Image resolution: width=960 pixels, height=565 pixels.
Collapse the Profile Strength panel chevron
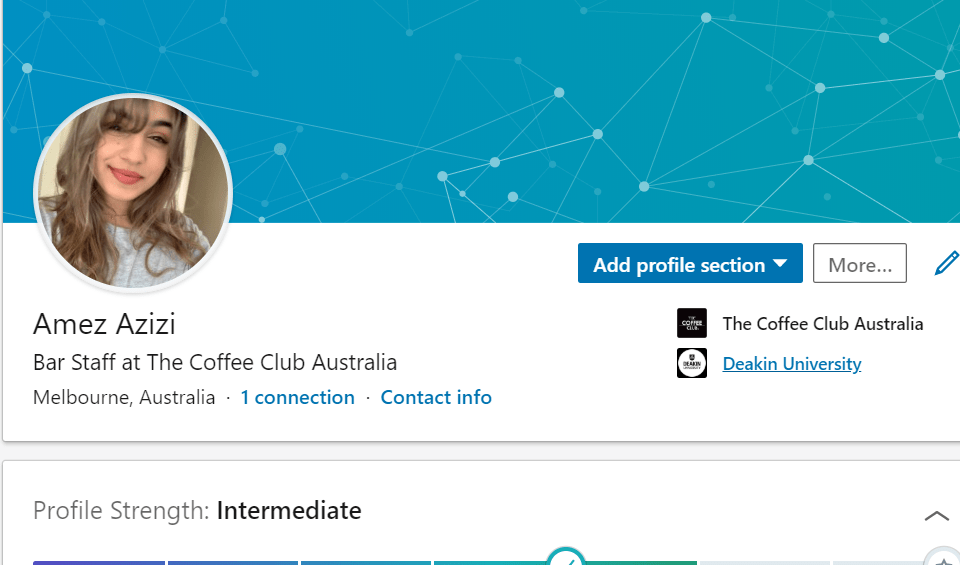(x=936, y=516)
